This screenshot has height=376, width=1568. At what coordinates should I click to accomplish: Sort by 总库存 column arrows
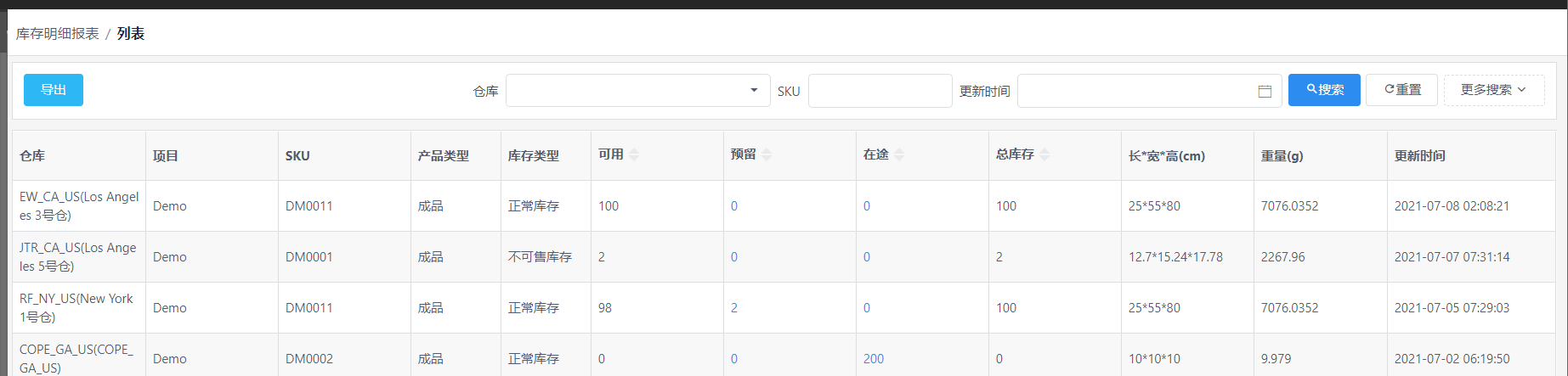point(1044,154)
